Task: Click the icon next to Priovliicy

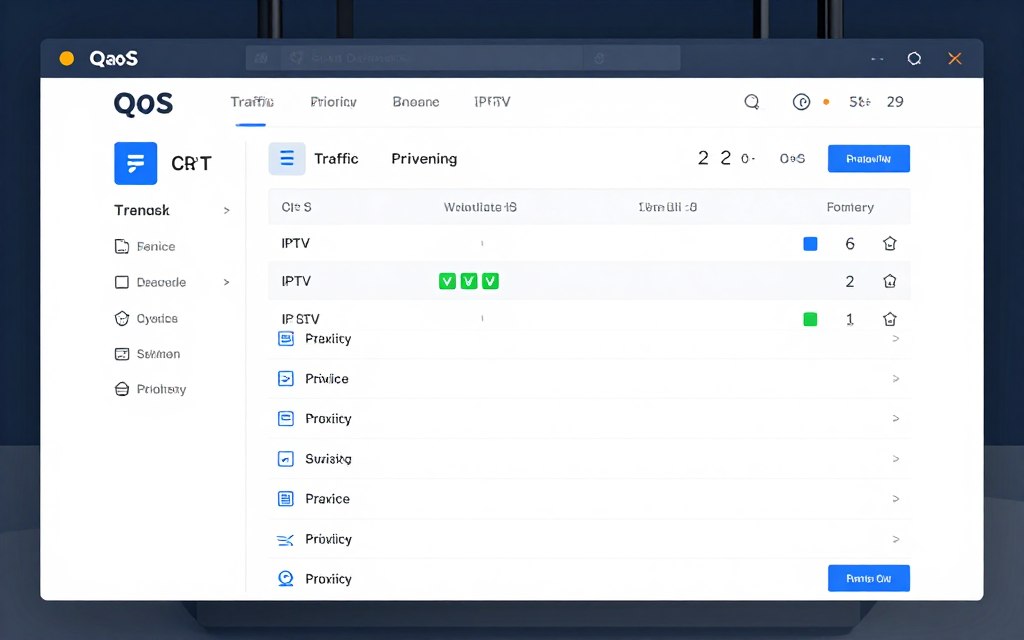Action: point(285,539)
